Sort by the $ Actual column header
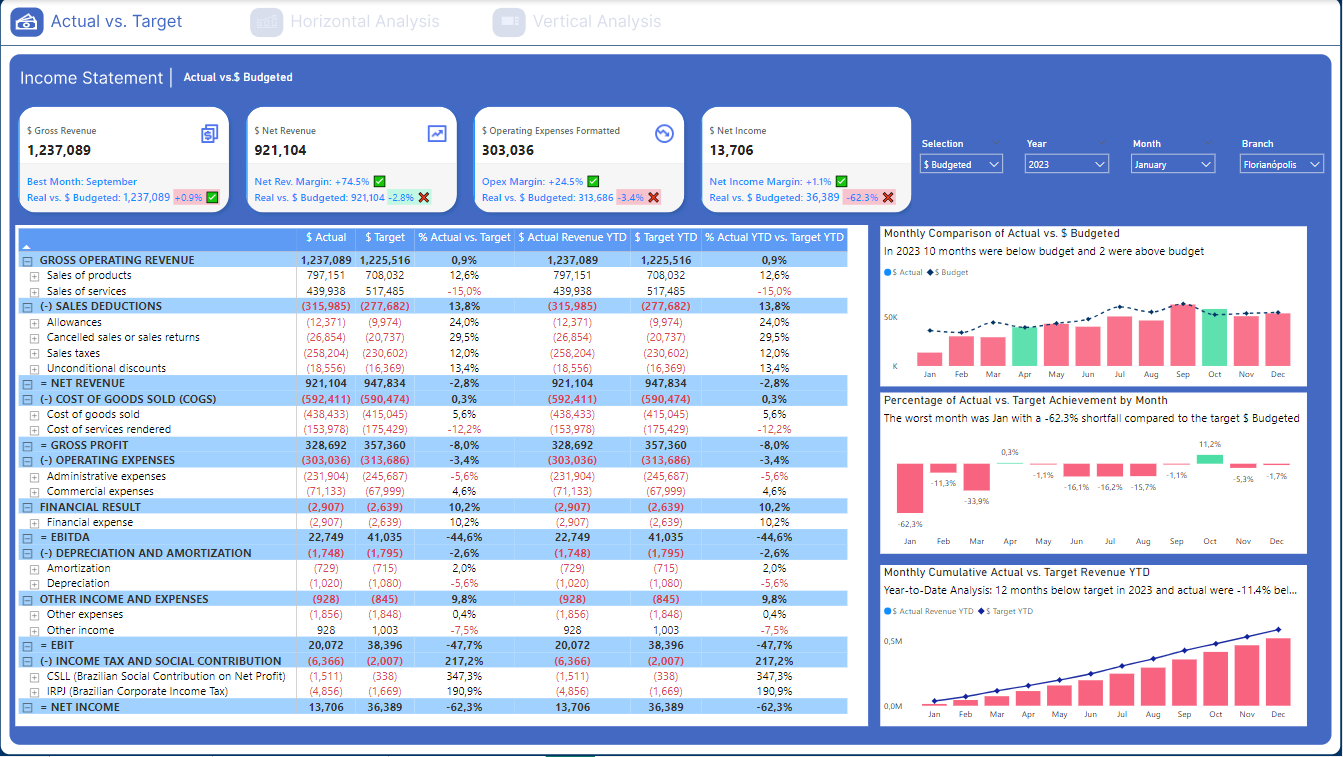 point(327,237)
